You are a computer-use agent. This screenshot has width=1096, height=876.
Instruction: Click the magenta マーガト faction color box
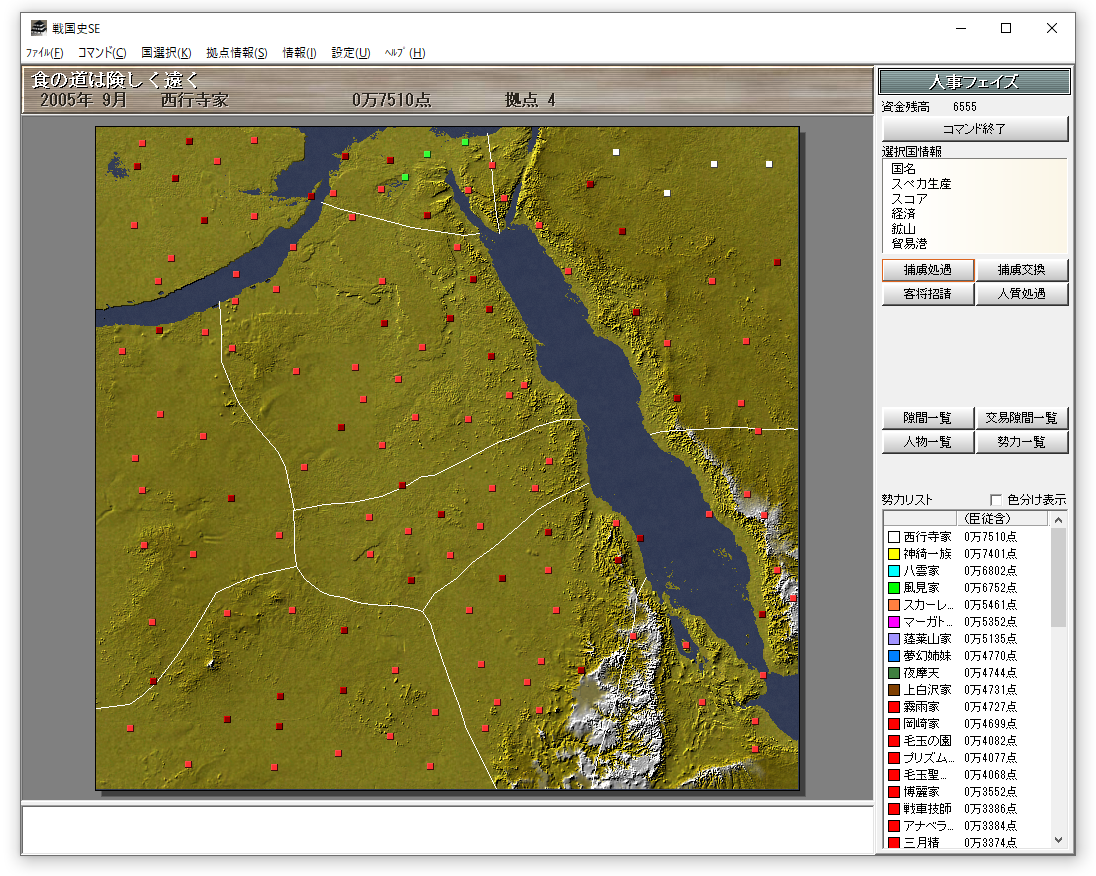(x=894, y=622)
